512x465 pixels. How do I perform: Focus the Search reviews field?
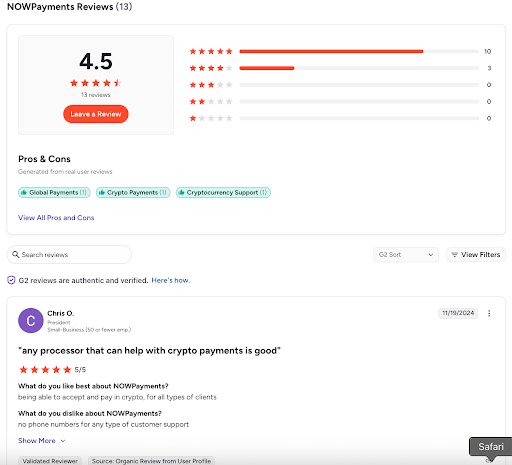(69, 255)
